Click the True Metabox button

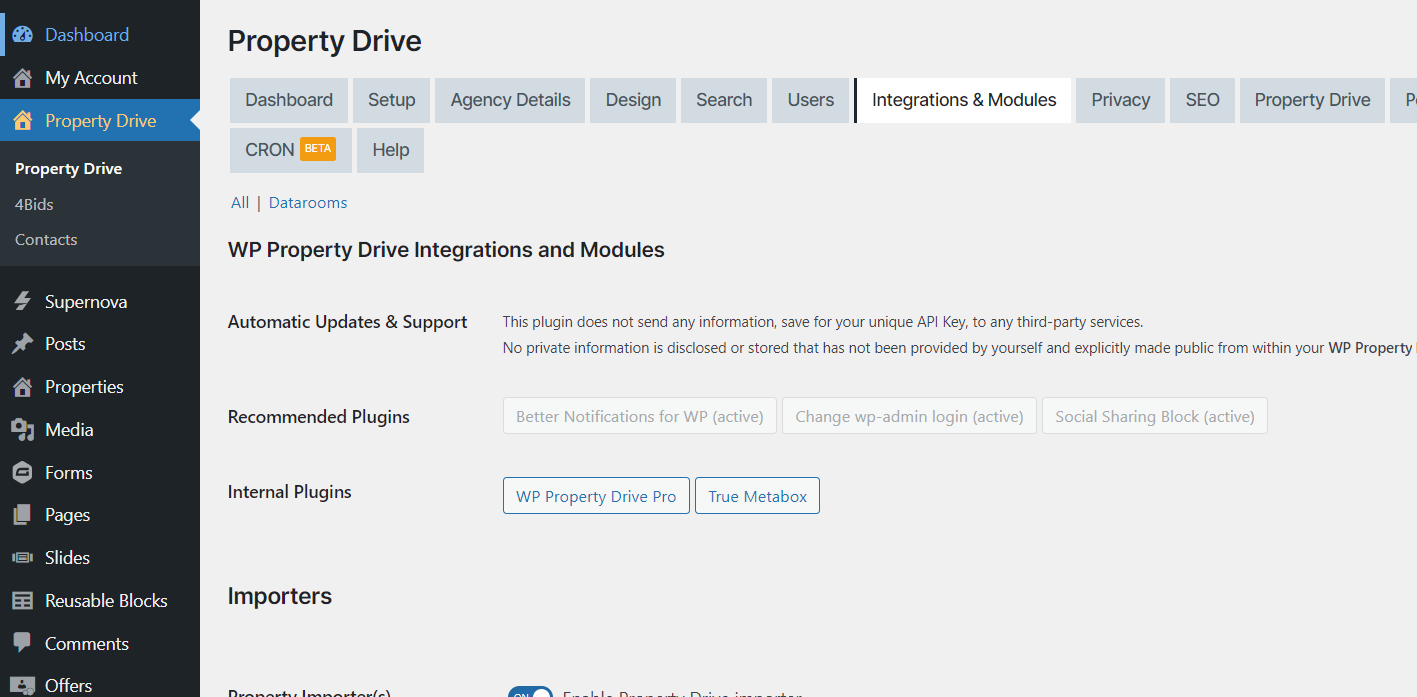tap(757, 496)
